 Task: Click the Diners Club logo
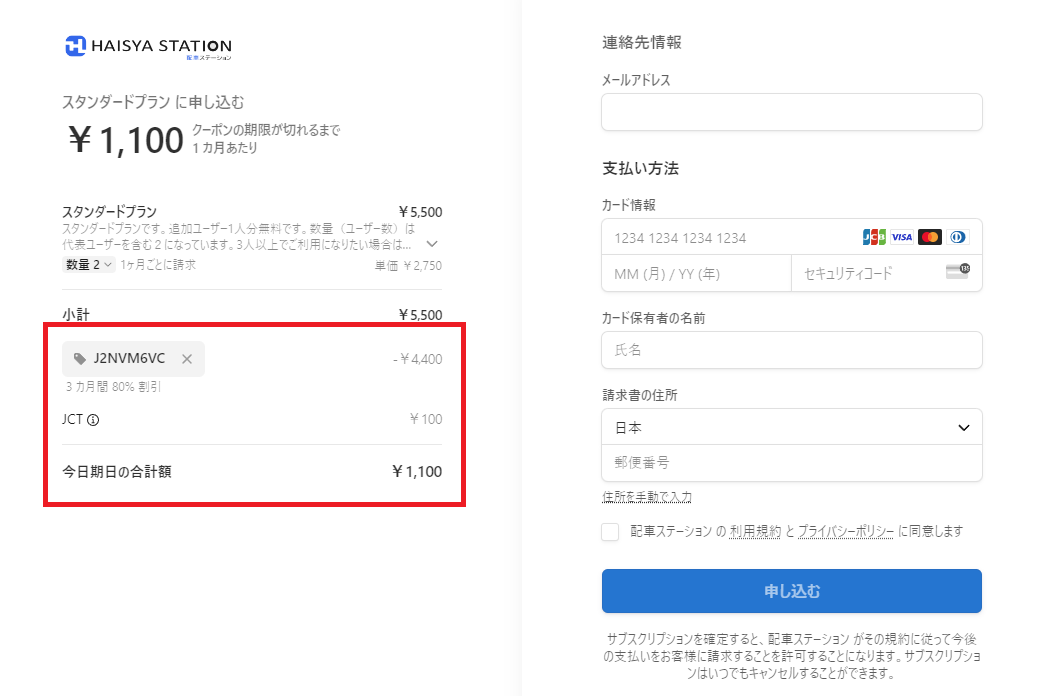[958, 237]
